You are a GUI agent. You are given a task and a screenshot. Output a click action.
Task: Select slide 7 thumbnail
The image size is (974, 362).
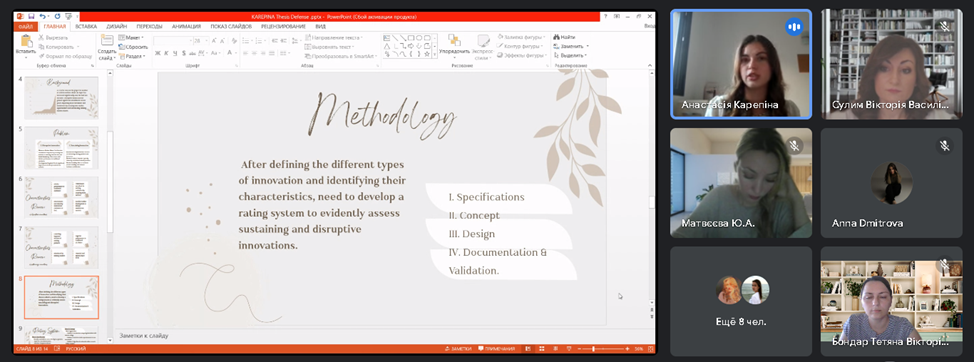[61, 247]
